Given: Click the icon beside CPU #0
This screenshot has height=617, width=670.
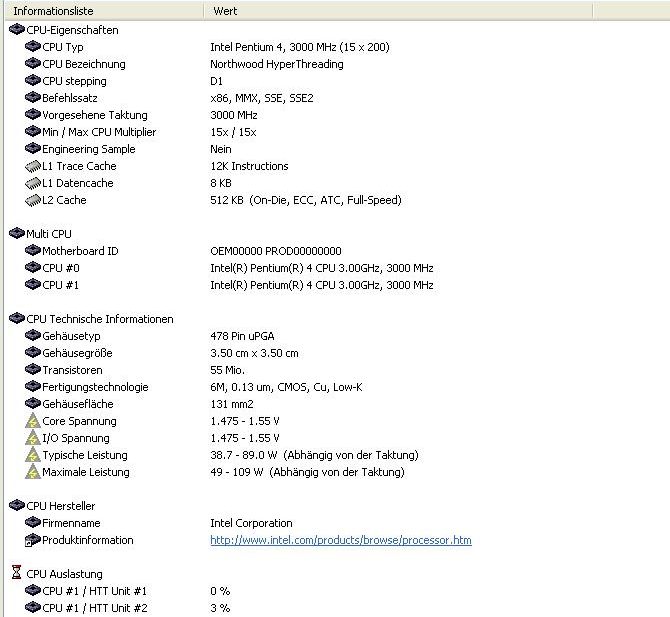Looking at the screenshot, I should pos(32,267).
